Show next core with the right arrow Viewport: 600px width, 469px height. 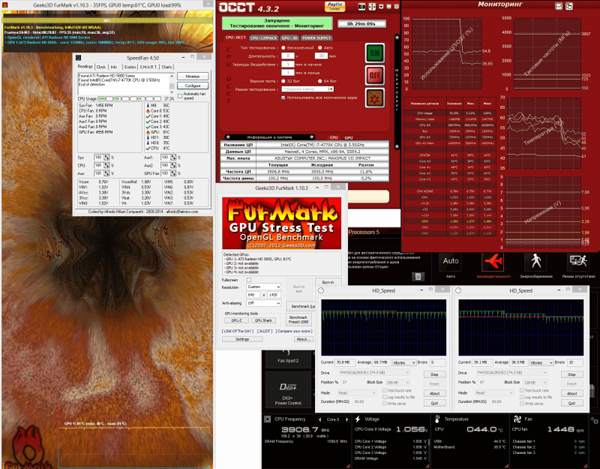(347, 420)
